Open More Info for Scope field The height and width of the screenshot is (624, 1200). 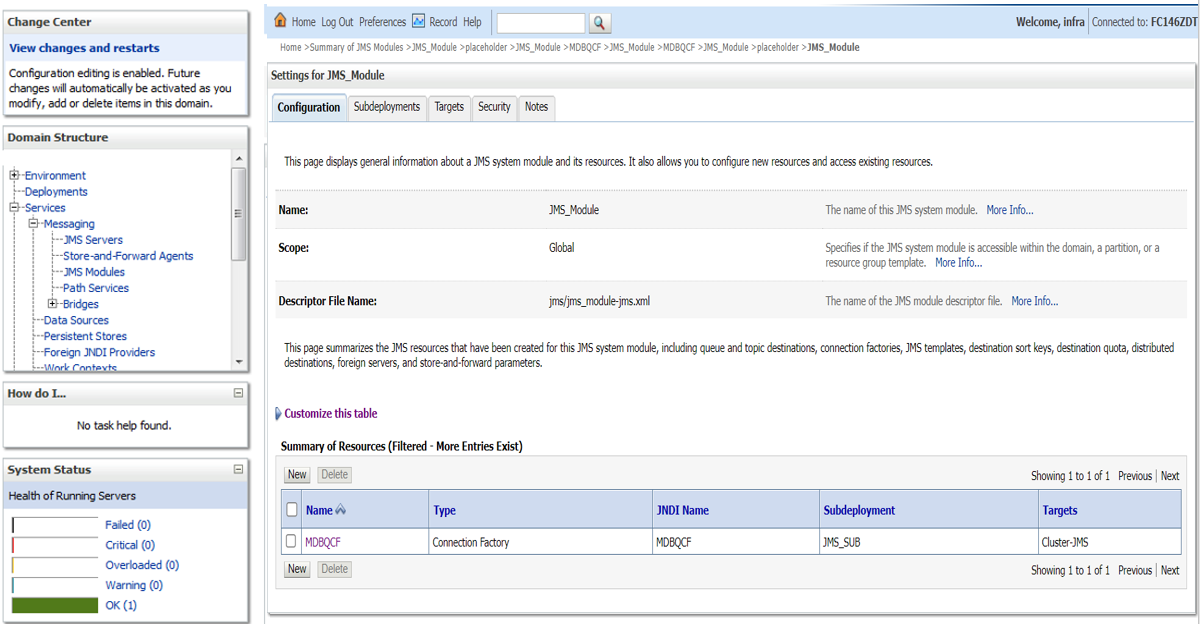pos(958,262)
